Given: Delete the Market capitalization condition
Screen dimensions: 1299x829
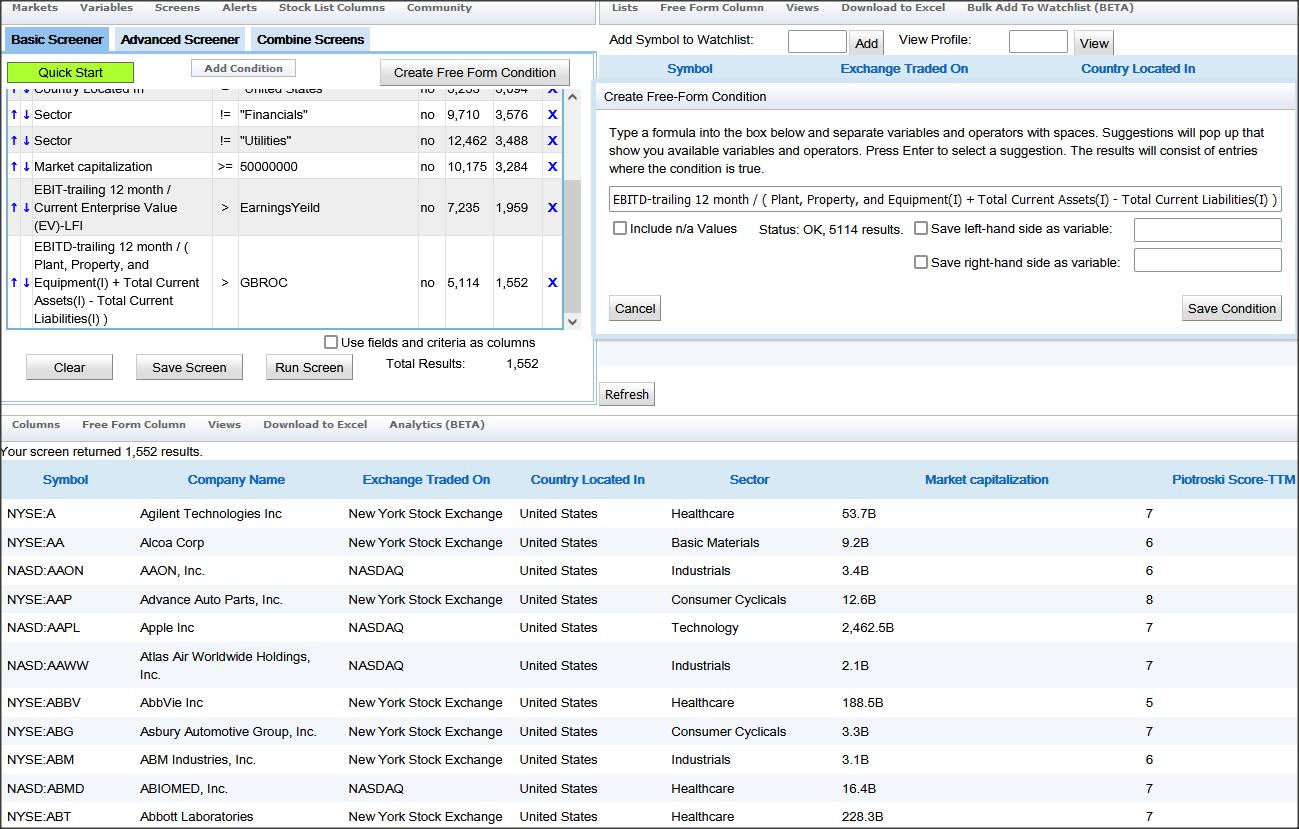Looking at the screenshot, I should click(x=552, y=167).
